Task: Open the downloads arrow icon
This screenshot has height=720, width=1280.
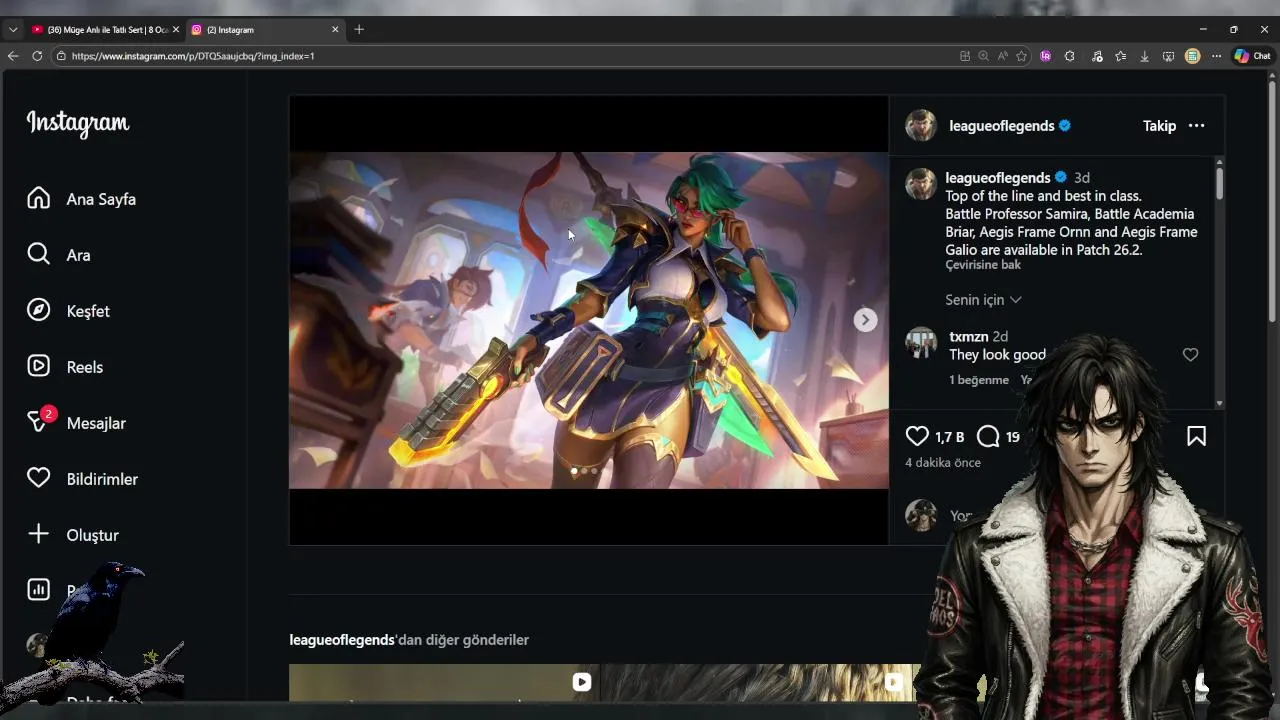Action: click(x=1145, y=56)
